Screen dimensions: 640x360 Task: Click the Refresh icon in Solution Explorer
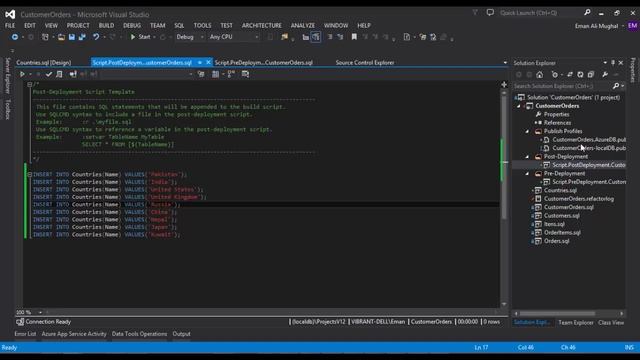(x=580, y=75)
